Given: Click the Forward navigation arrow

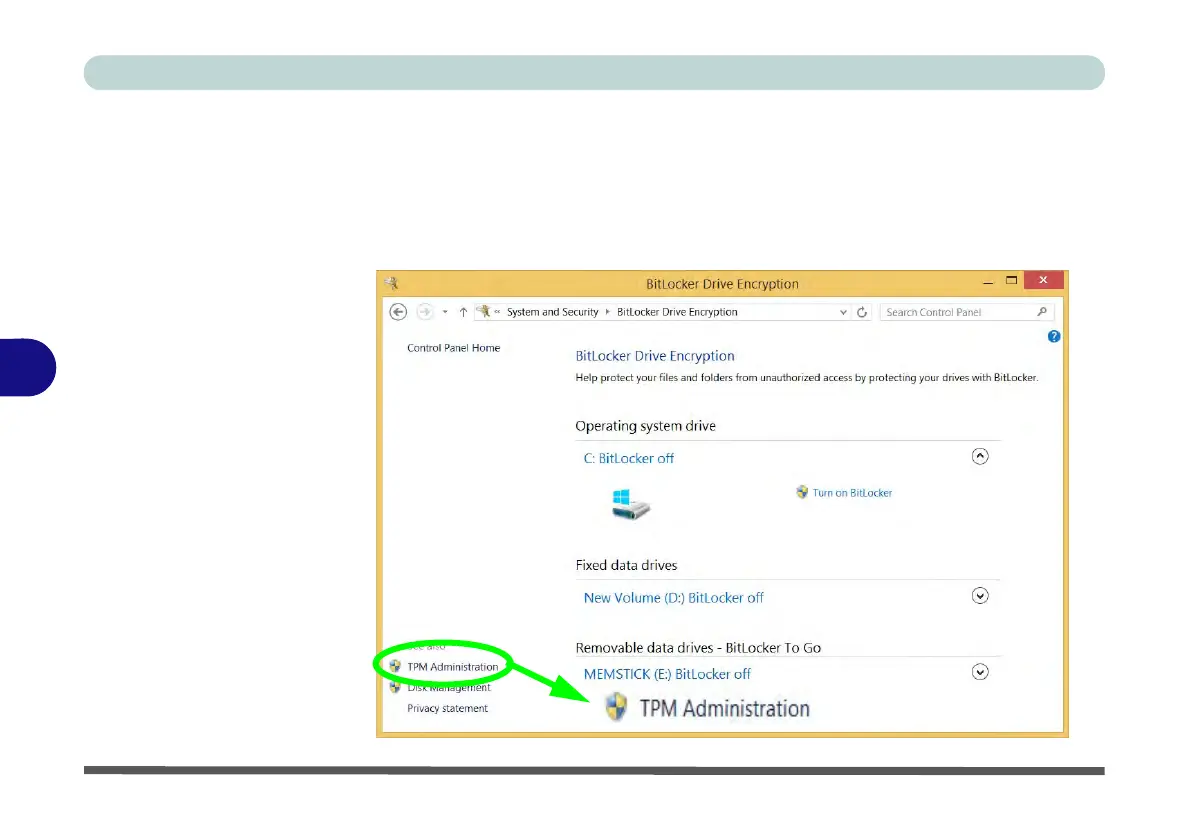Looking at the screenshot, I should [x=425, y=312].
